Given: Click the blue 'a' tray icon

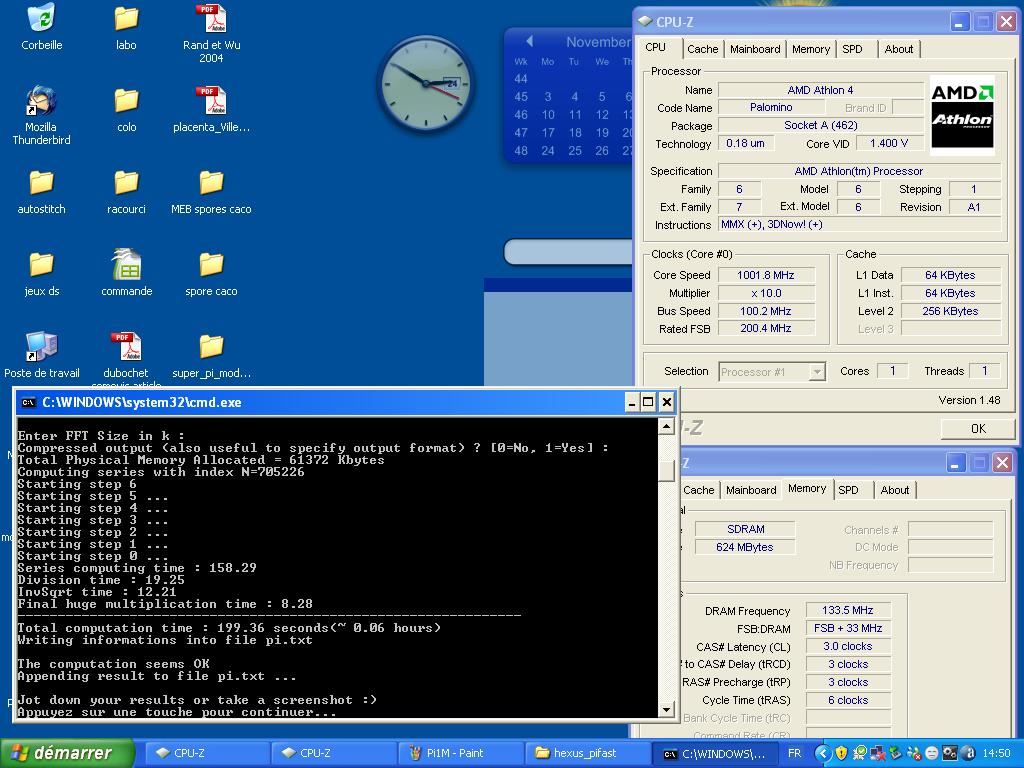Looking at the screenshot, I should click(x=968, y=753).
